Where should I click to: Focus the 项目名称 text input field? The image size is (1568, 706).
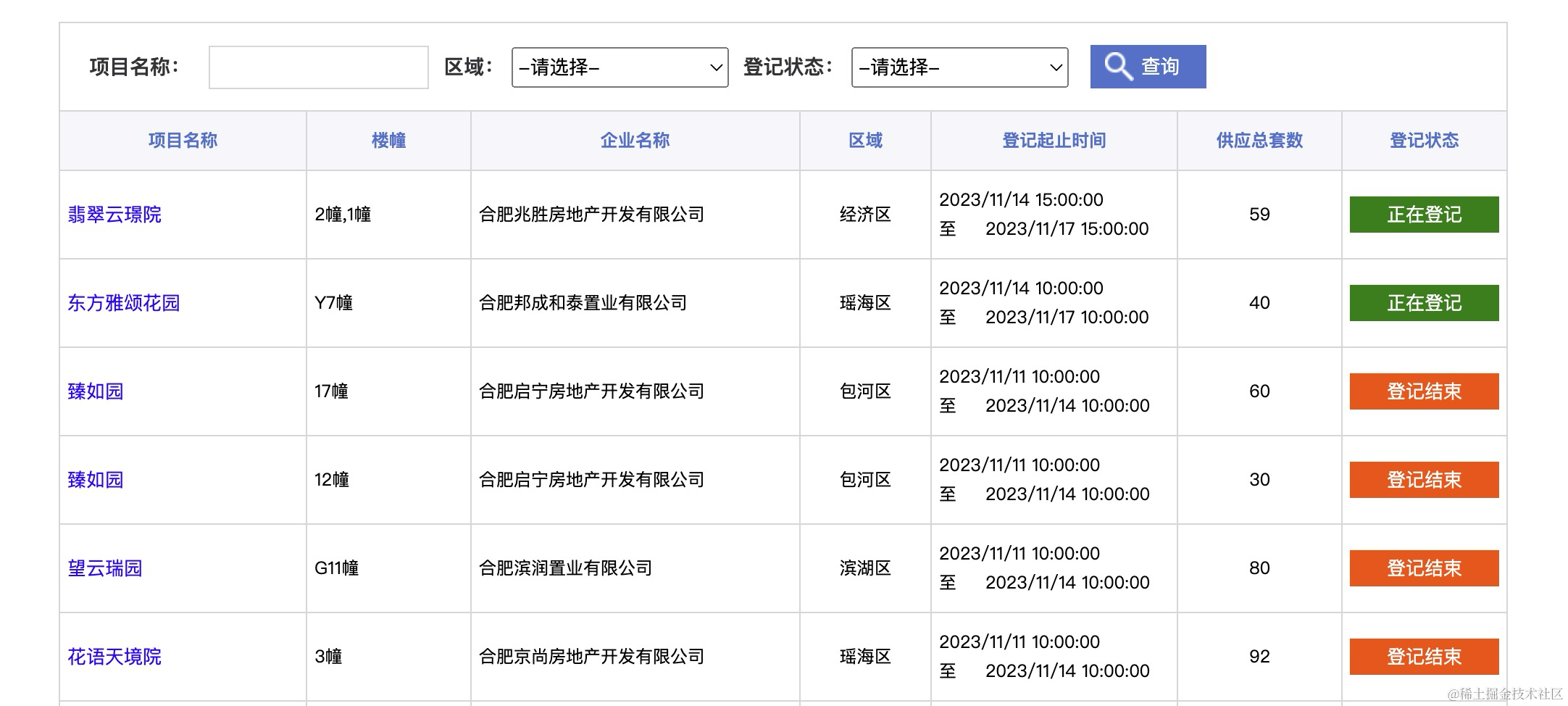coord(318,67)
